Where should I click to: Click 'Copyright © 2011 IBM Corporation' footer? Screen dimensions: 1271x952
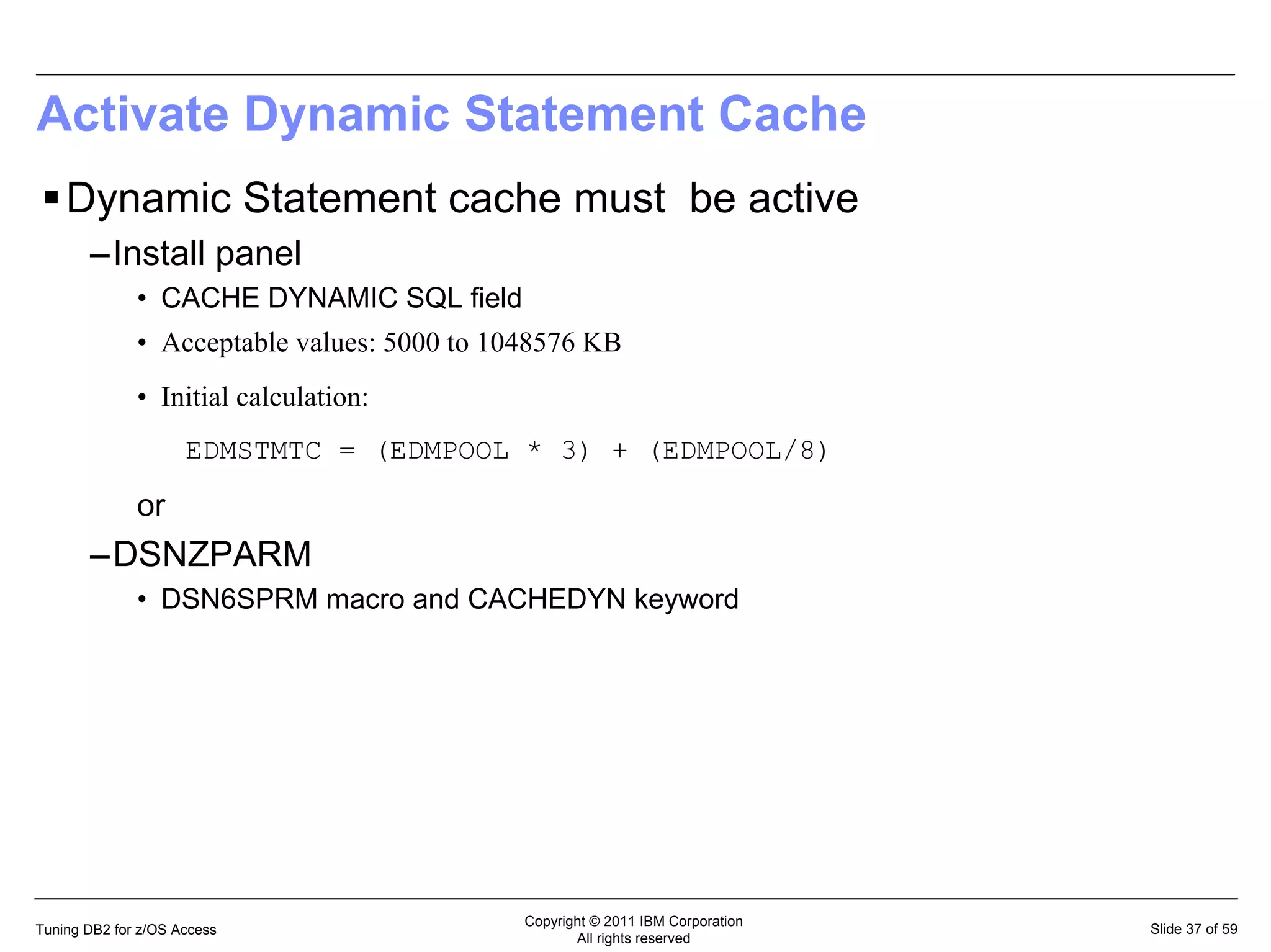[x=633, y=922]
